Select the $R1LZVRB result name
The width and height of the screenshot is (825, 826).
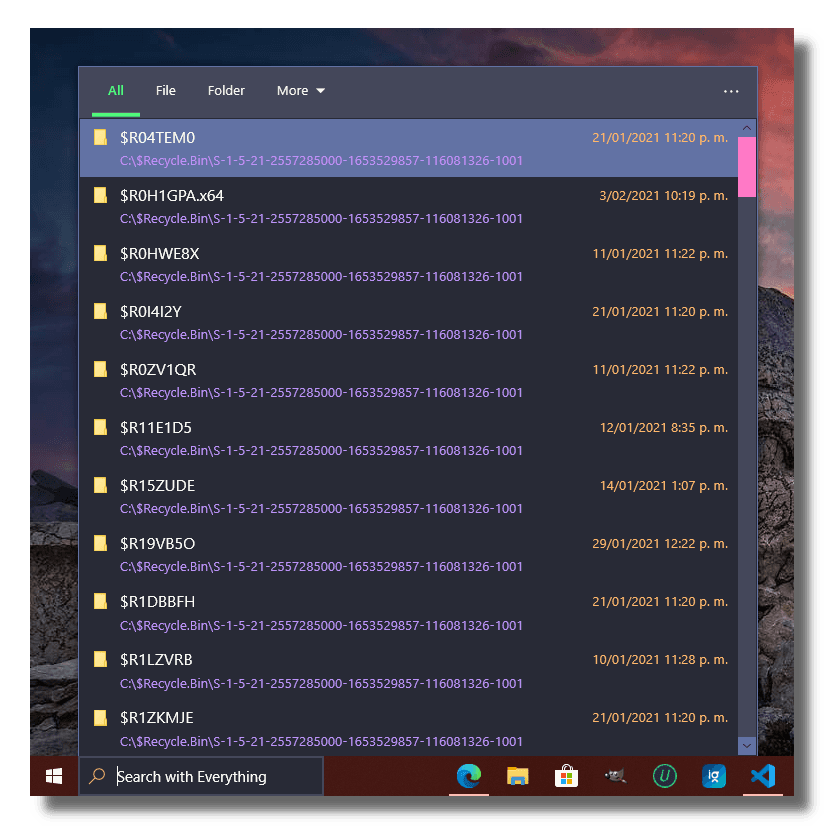[x=156, y=659]
